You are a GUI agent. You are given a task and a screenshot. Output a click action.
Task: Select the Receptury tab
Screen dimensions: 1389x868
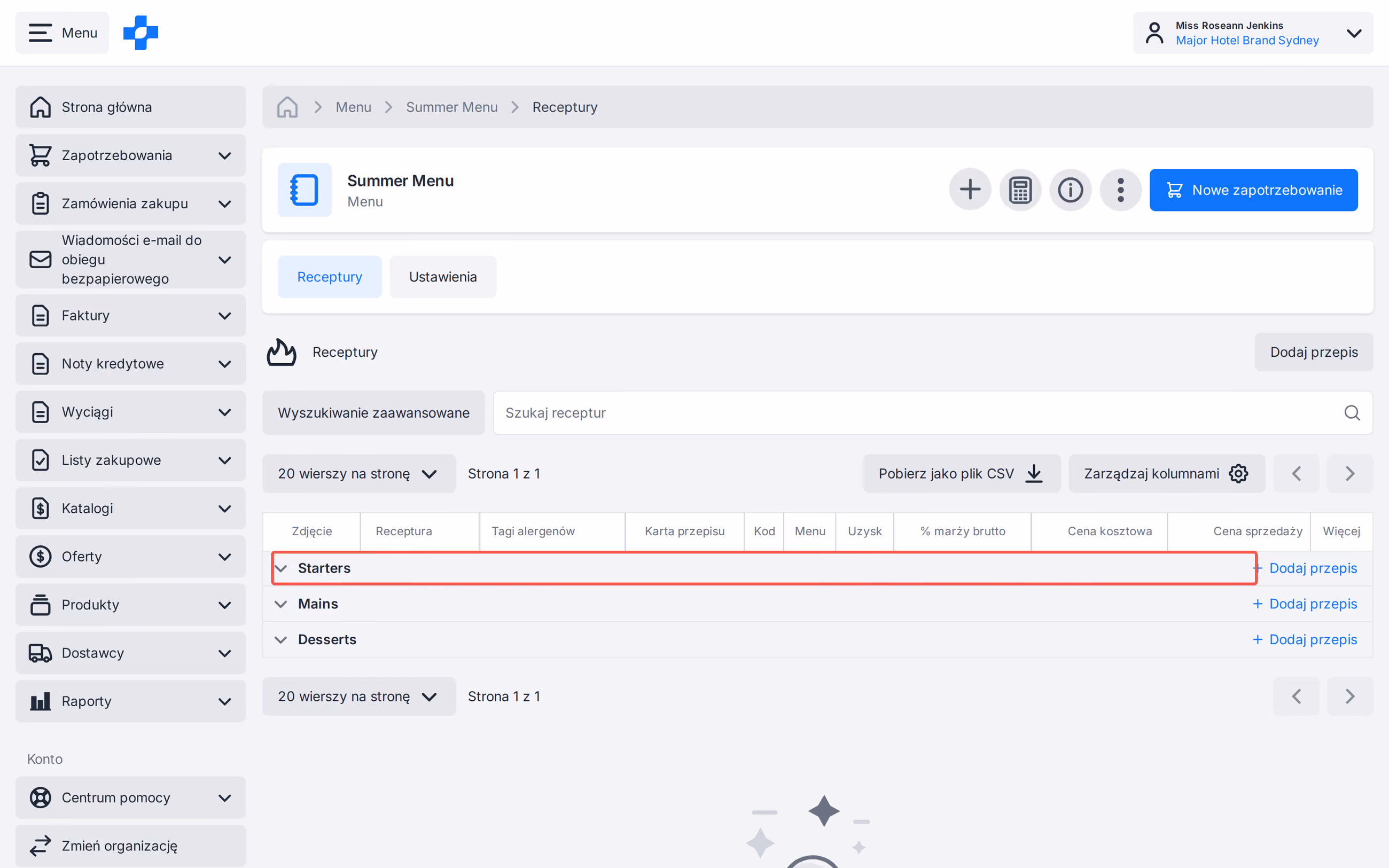point(330,277)
